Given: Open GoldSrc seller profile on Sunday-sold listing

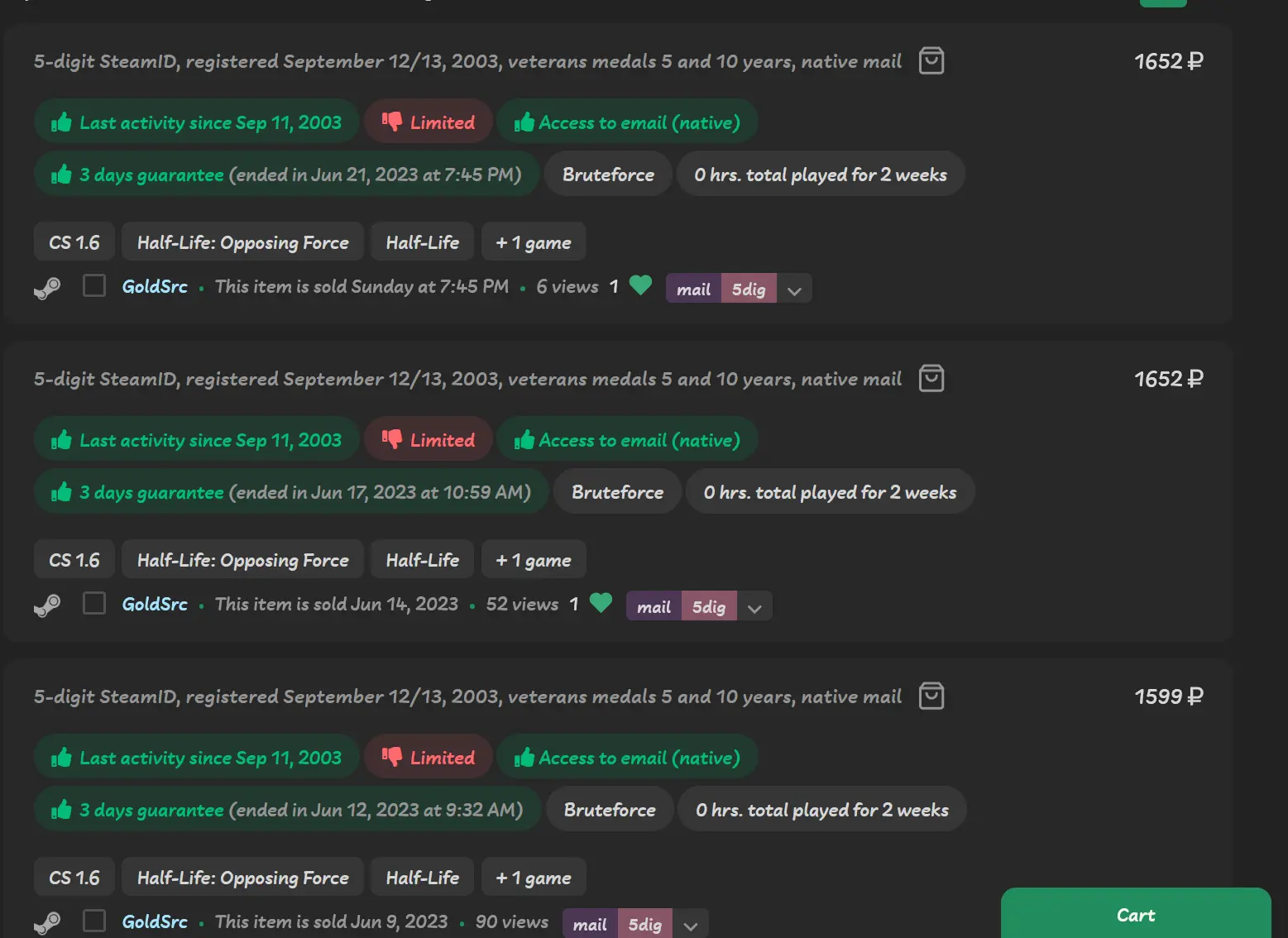Looking at the screenshot, I should click(x=155, y=286).
